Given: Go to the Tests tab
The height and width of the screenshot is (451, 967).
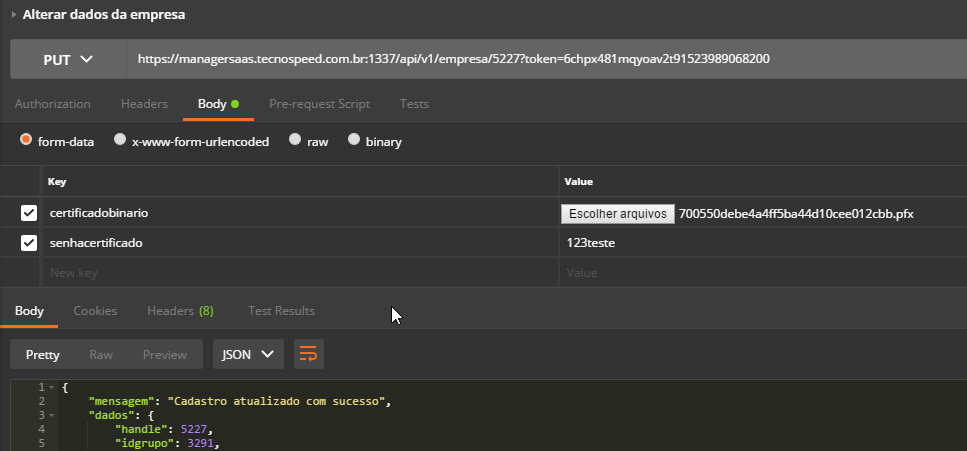Looking at the screenshot, I should [414, 104].
